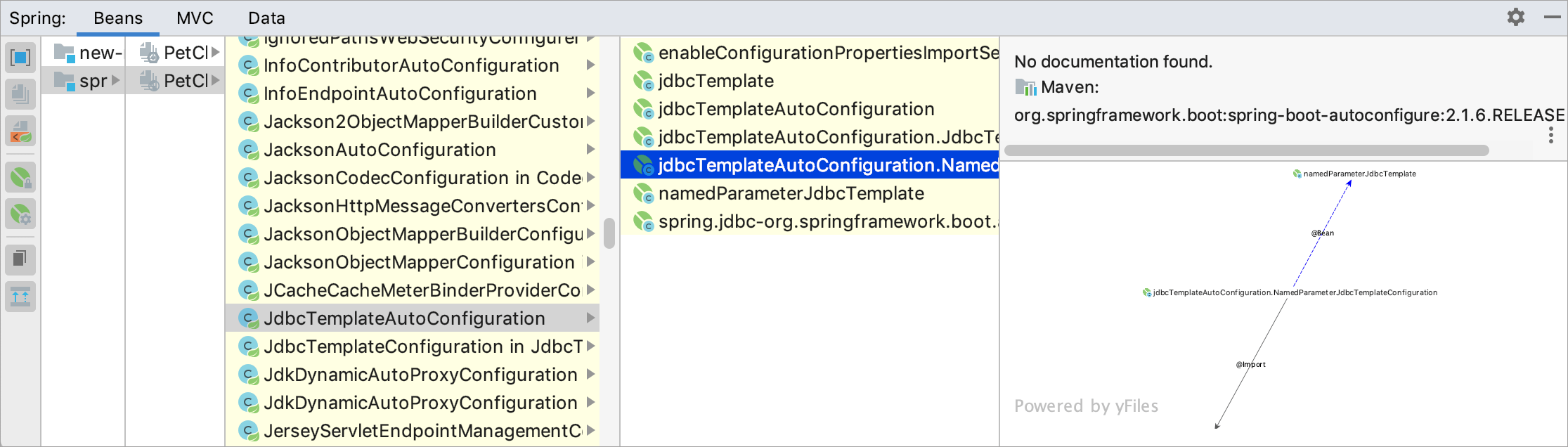Select jdbcTemplateAutoConfiguration bean

810,109
